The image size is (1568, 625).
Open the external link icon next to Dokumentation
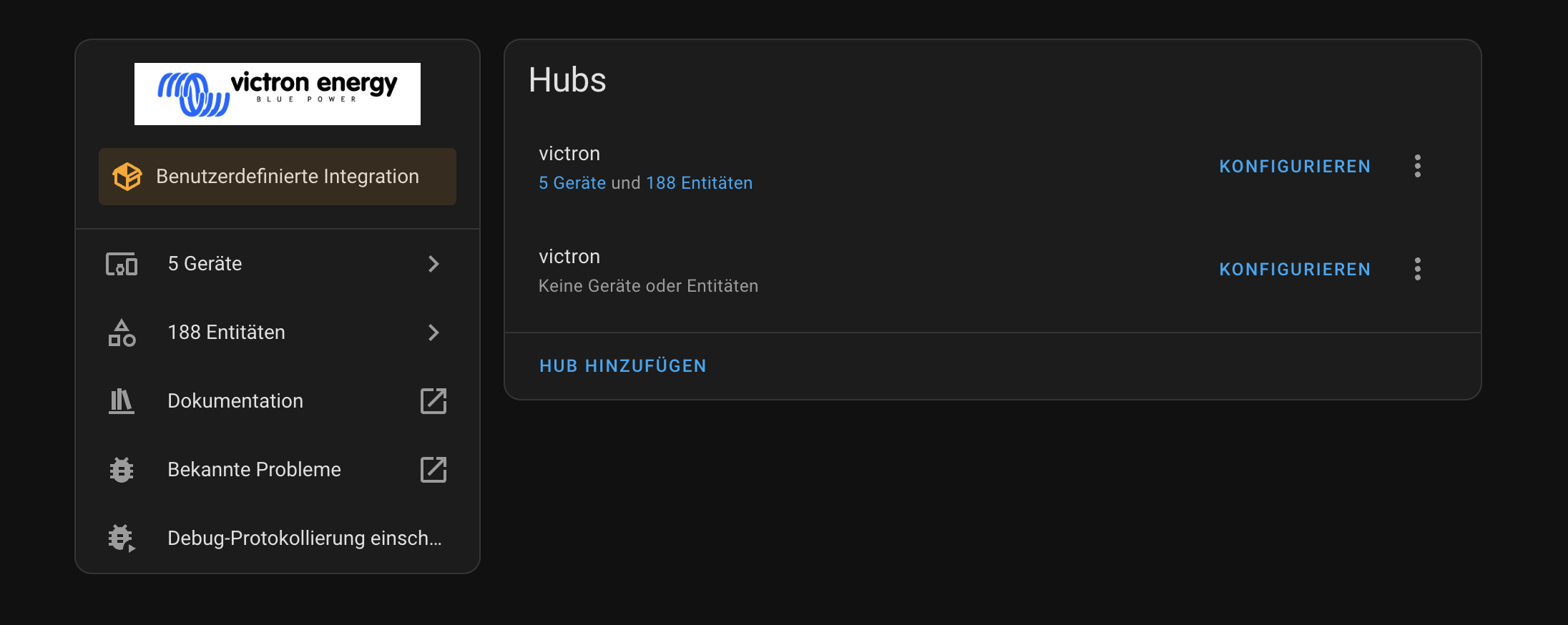(x=433, y=400)
